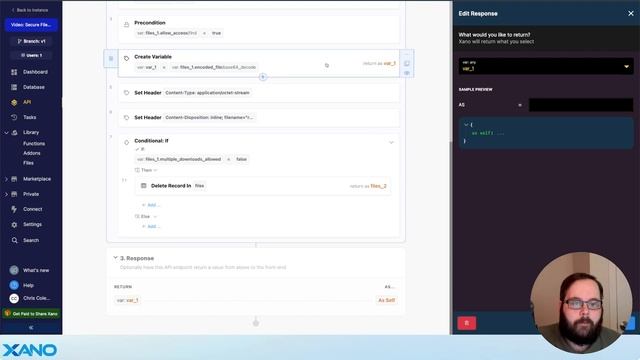The image size is (640, 360).
Task: Collapse the Conditional: If step chevron
Action: coord(391,142)
